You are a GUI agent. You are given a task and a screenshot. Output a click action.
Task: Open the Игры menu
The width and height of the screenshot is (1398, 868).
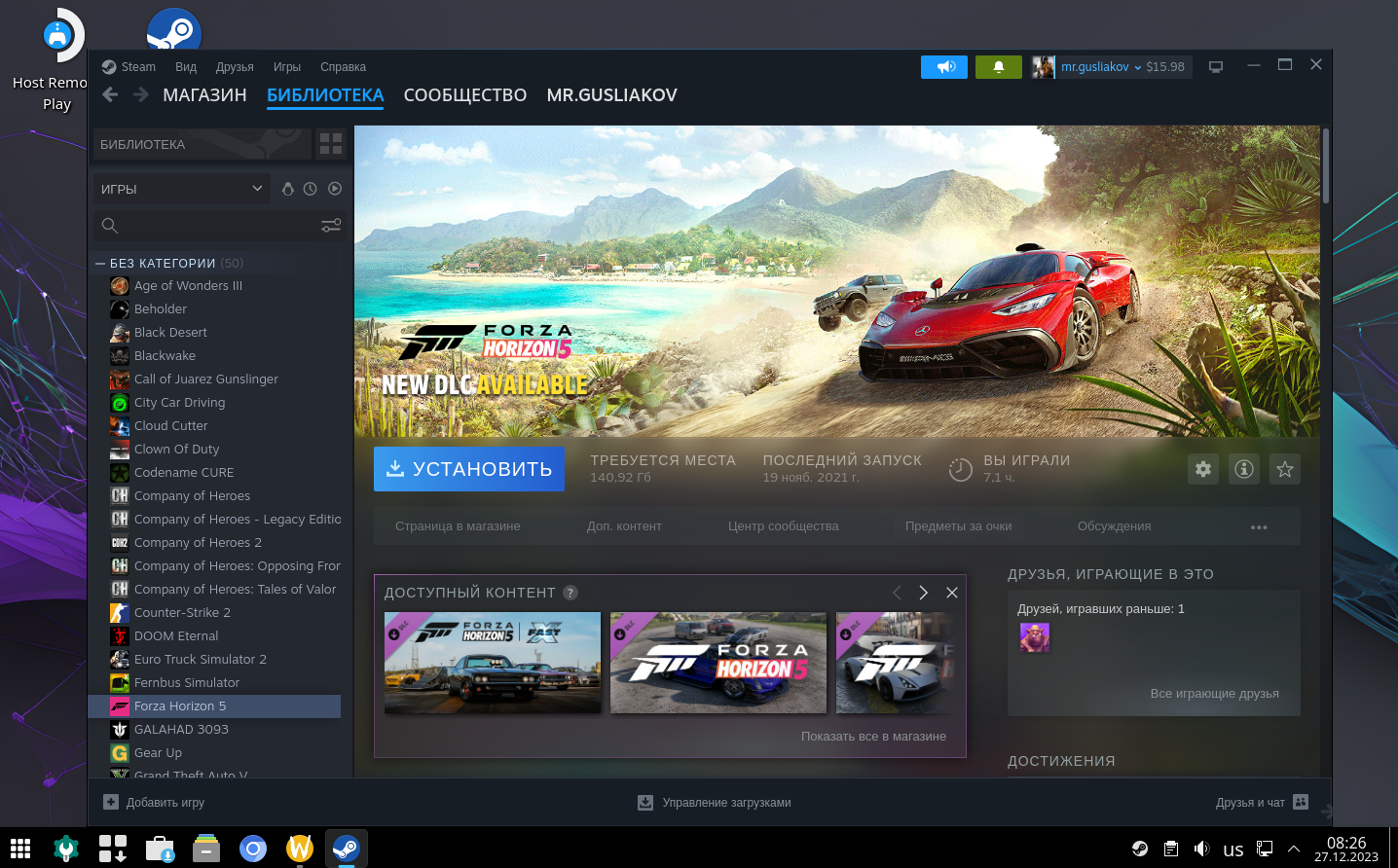(287, 67)
